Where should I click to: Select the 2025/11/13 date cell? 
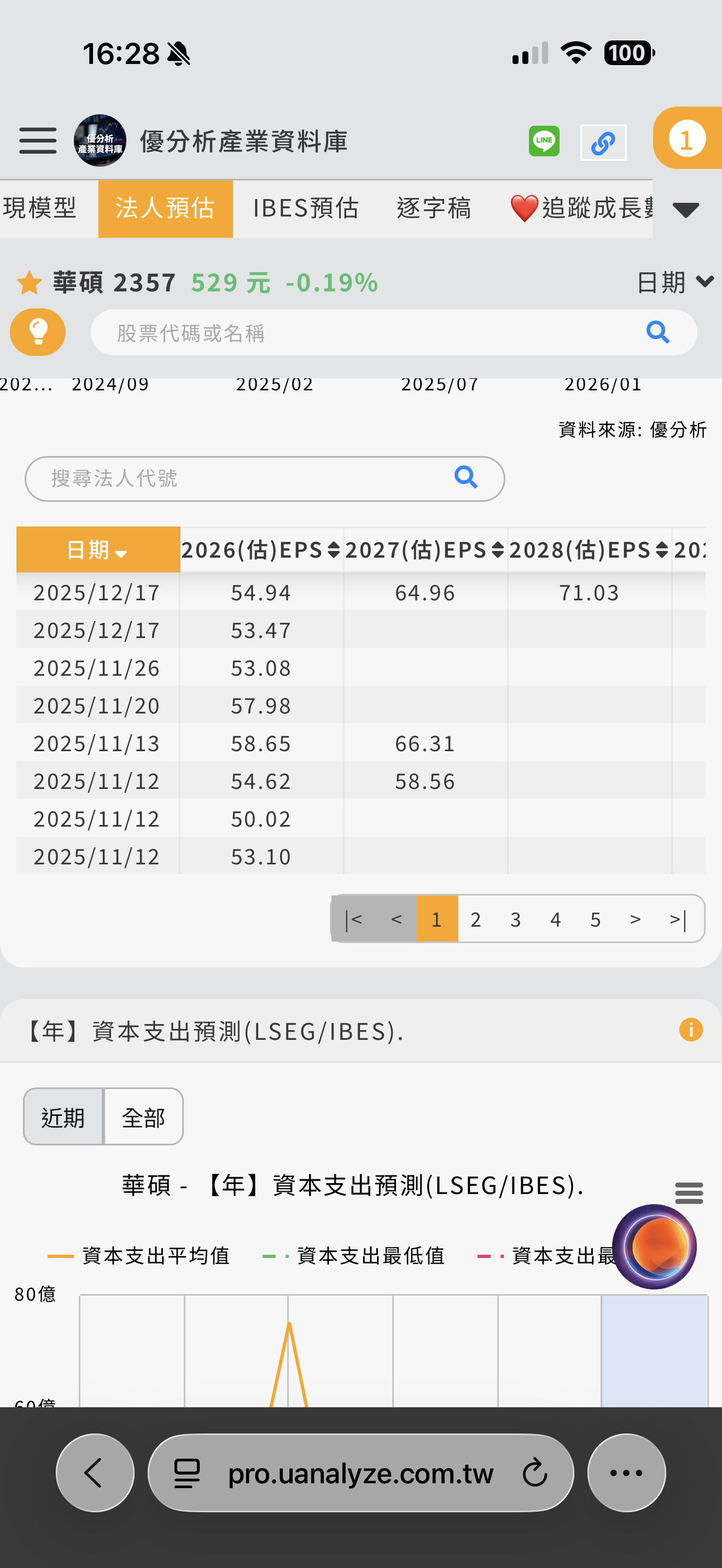(97, 743)
